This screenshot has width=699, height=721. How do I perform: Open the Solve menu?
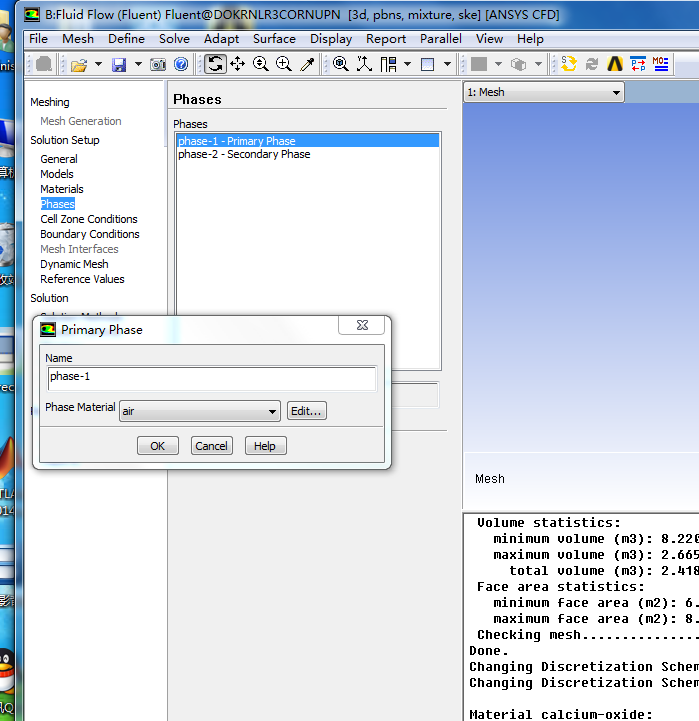[174, 39]
